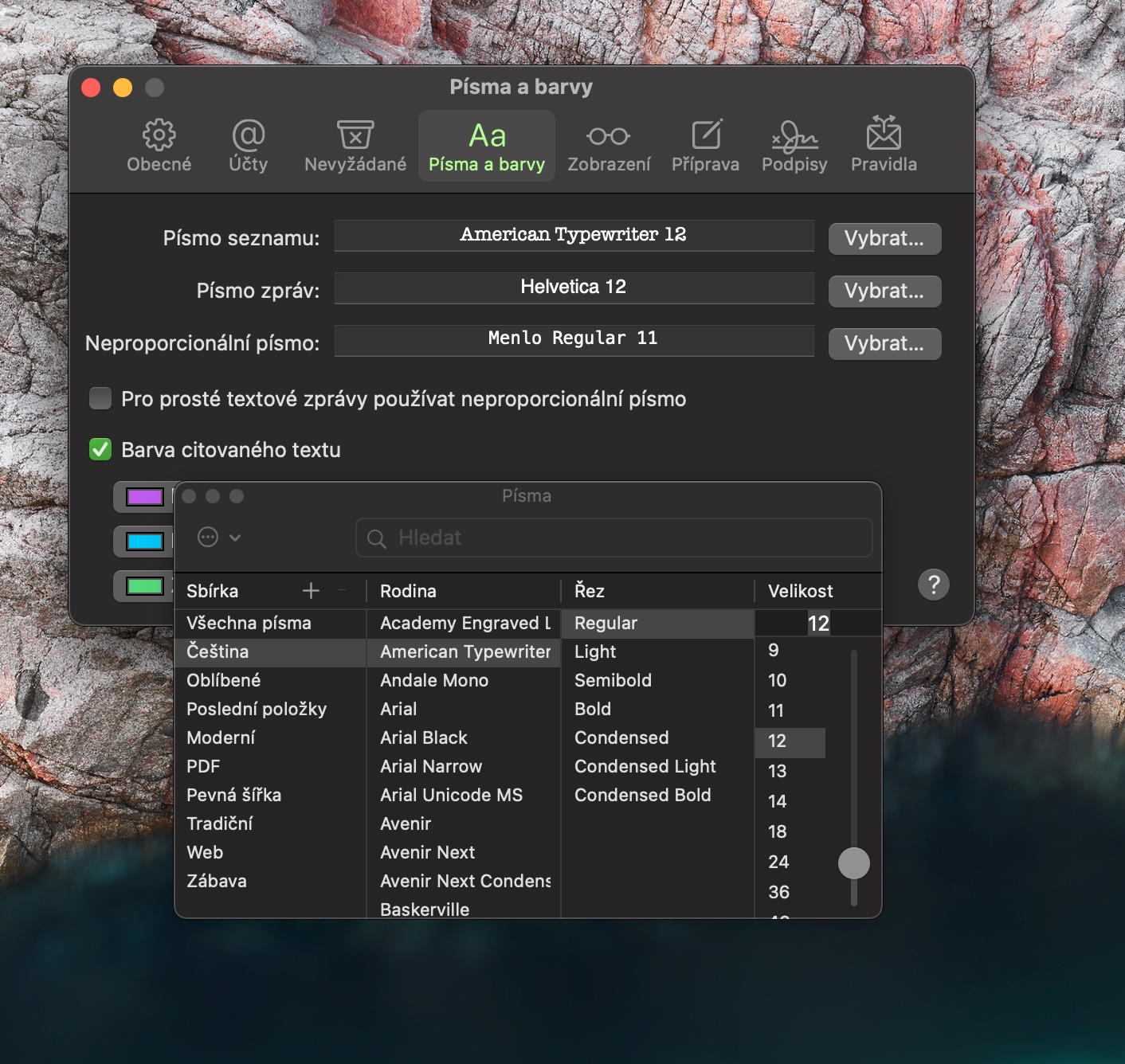The image size is (1125, 1064).
Task: Add a new font collection with plus
Action: [311, 590]
